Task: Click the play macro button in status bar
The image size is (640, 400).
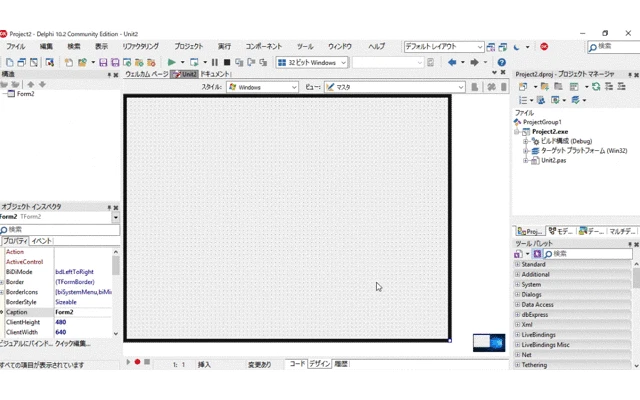Action: (x=128, y=362)
